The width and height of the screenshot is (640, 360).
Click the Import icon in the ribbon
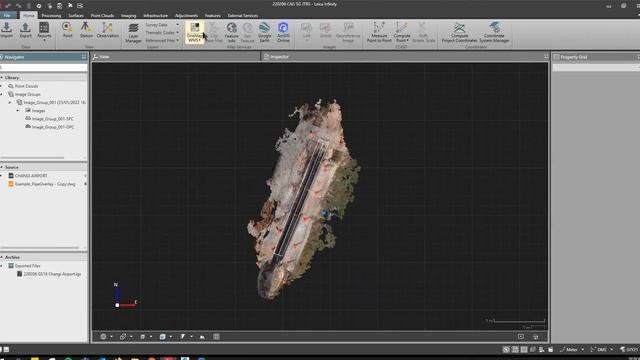(7, 30)
